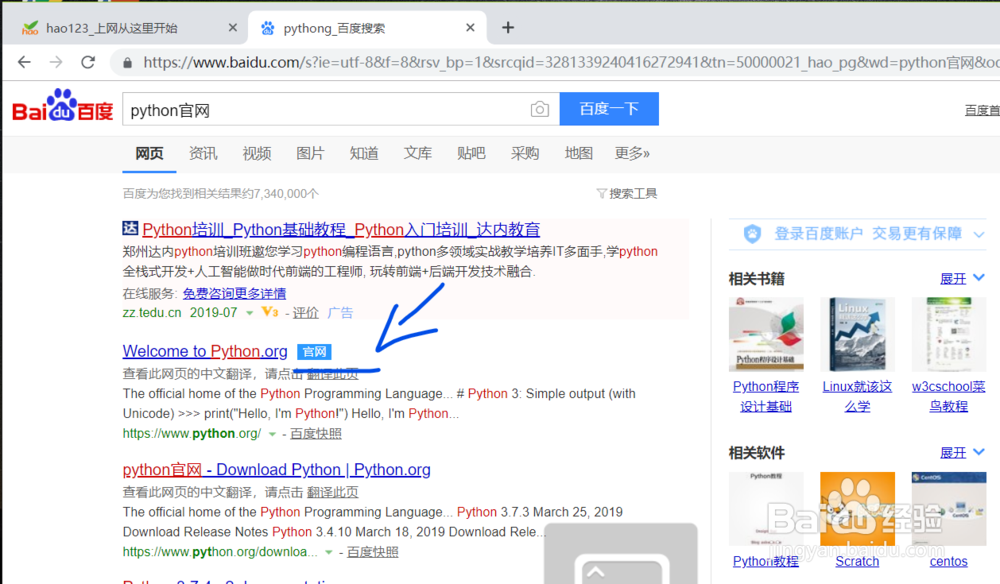Select the 采购 search category
The image size is (1000, 584).
(525, 153)
